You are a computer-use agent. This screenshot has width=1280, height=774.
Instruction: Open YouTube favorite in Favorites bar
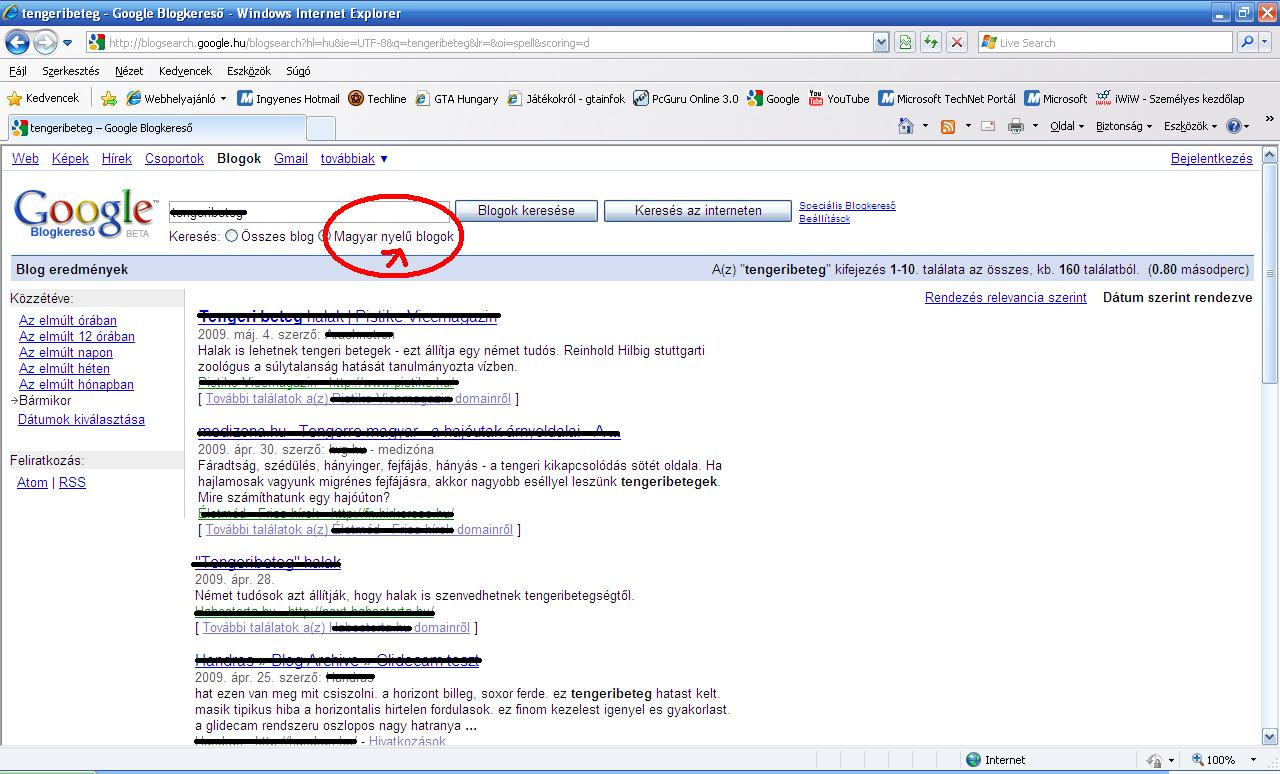tap(838, 98)
